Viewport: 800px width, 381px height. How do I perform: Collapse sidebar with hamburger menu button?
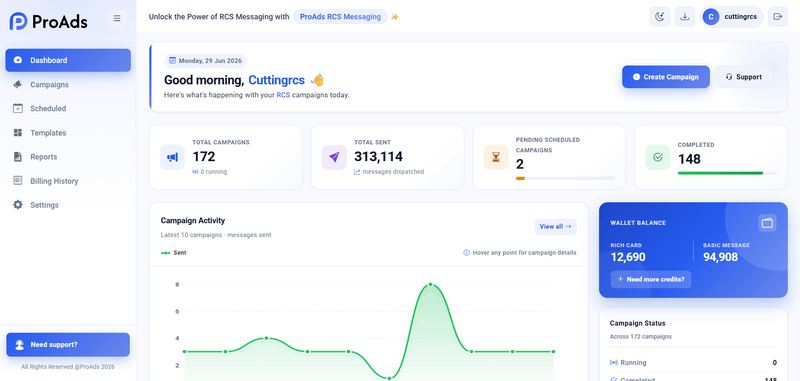click(x=117, y=18)
